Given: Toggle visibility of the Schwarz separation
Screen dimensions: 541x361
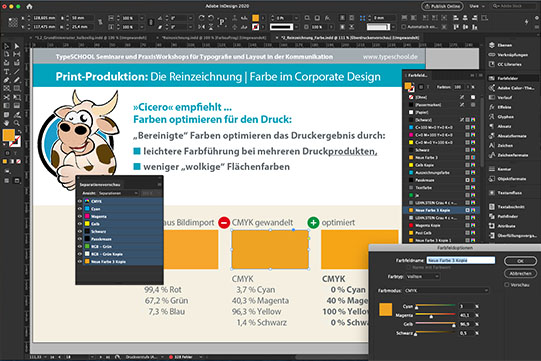Looking at the screenshot, I should click(80, 232).
